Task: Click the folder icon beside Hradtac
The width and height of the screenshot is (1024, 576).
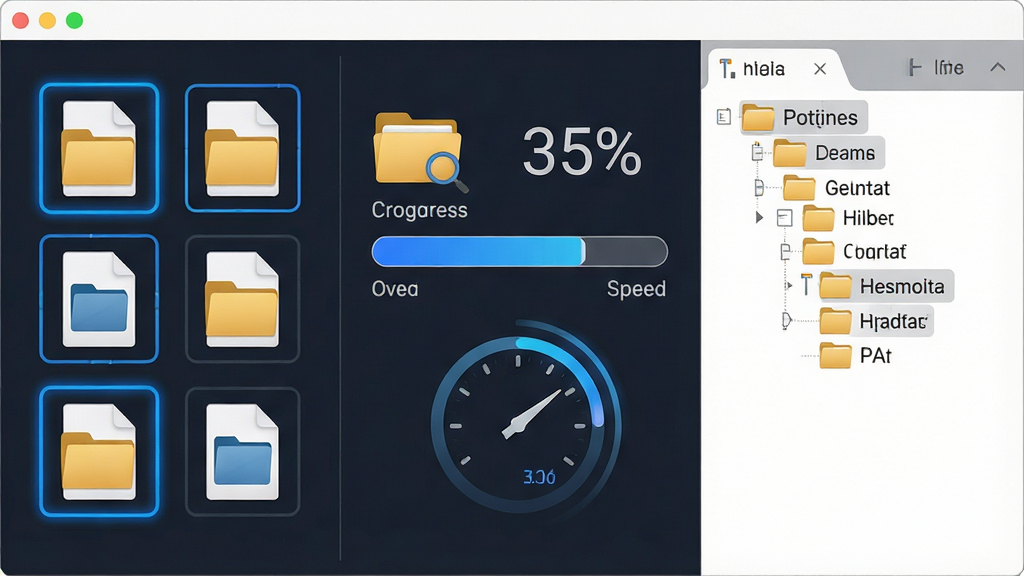Action: [x=835, y=321]
